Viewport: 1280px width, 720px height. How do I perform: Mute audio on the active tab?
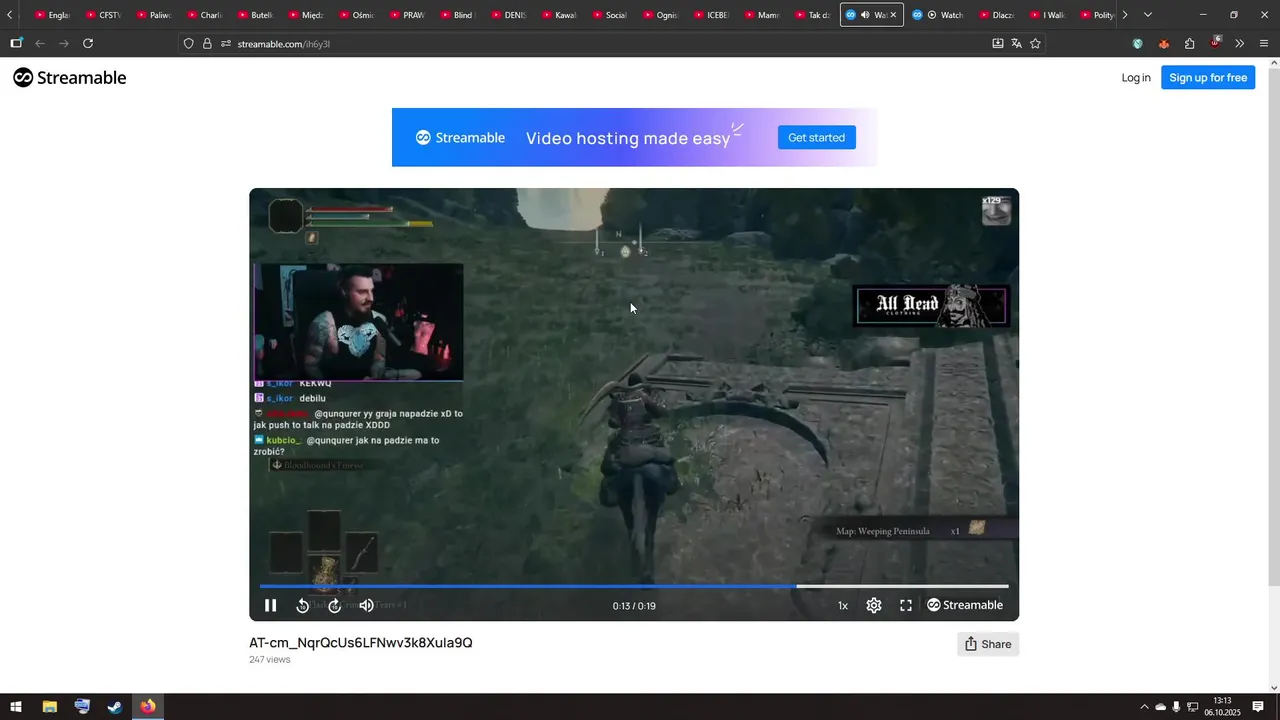pyautogui.click(x=865, y=15)
